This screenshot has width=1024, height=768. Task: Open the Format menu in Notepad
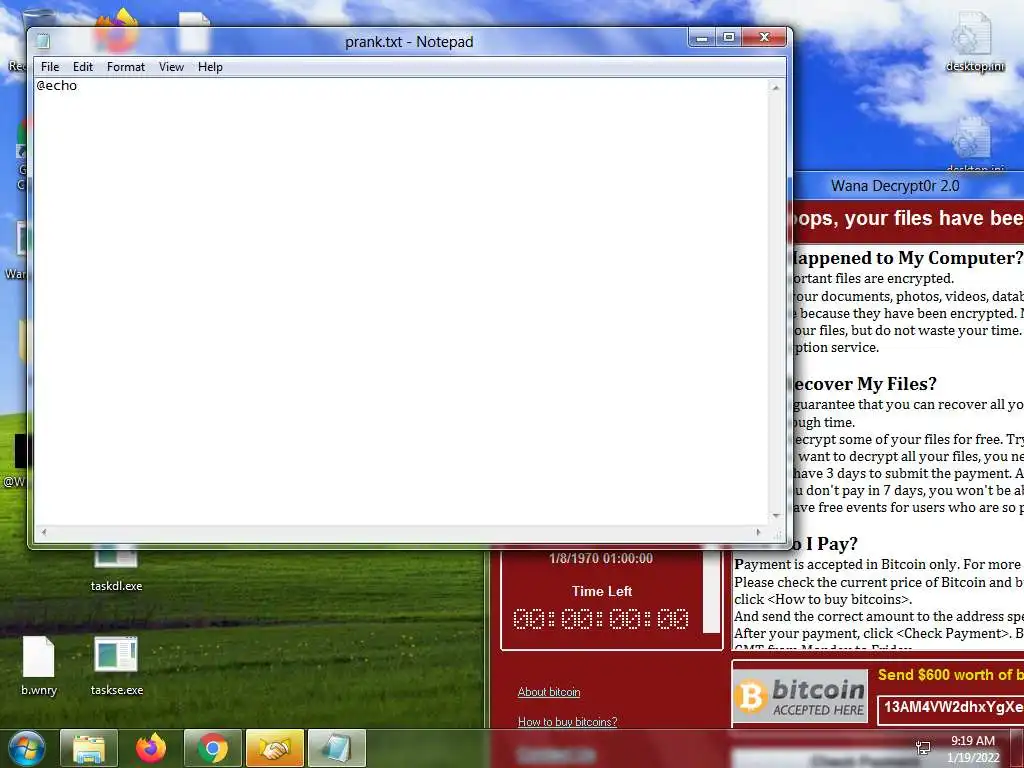(125, 67)
